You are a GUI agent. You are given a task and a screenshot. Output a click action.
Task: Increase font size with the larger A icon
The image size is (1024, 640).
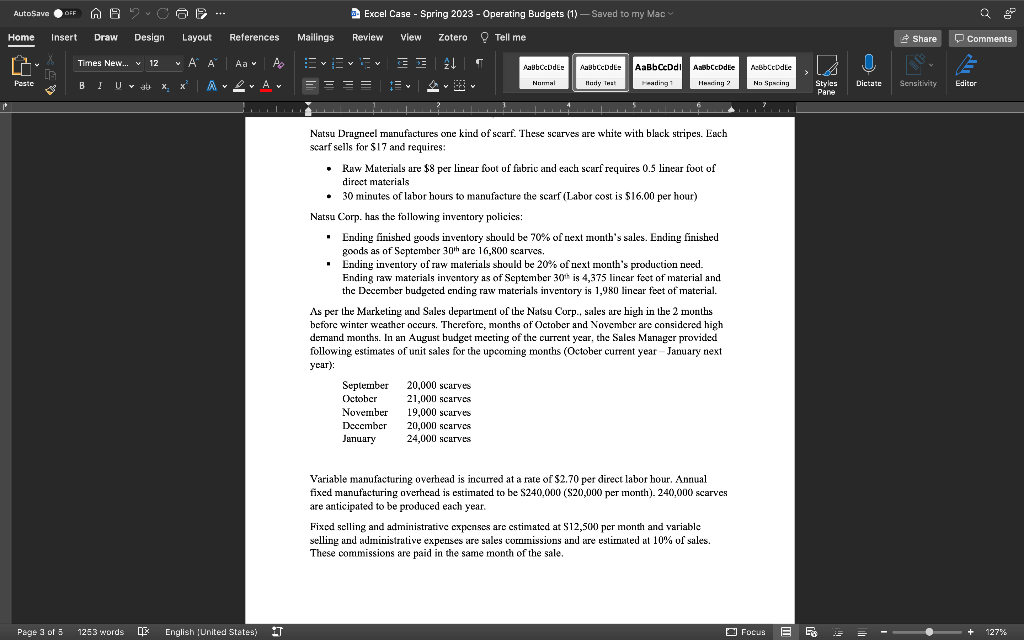click(193, 63)
